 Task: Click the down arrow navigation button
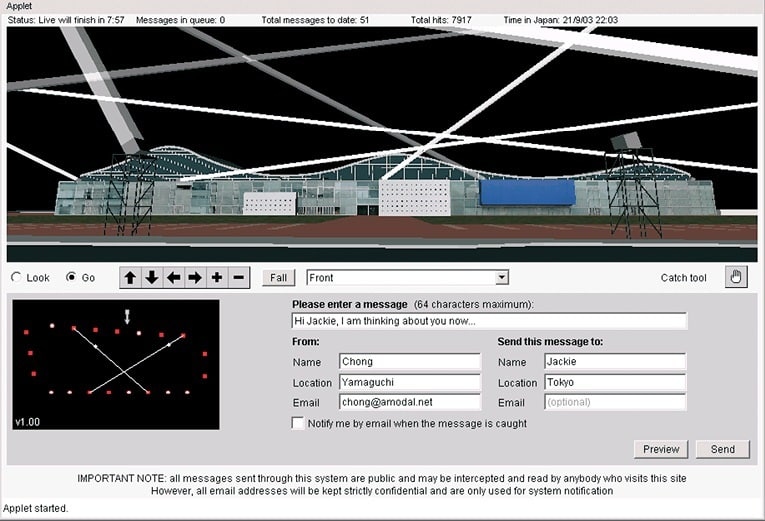tap(152, 278)
